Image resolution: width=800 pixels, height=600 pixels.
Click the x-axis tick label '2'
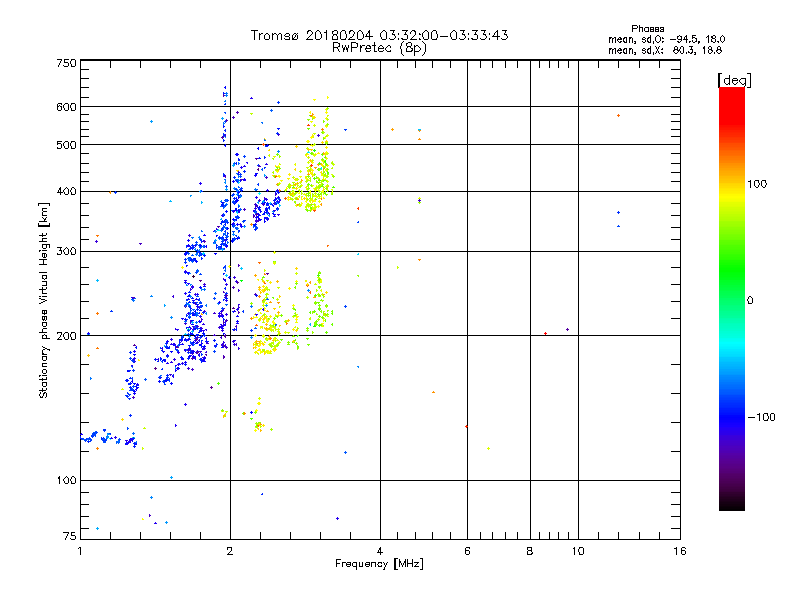(x=230, y=551)
